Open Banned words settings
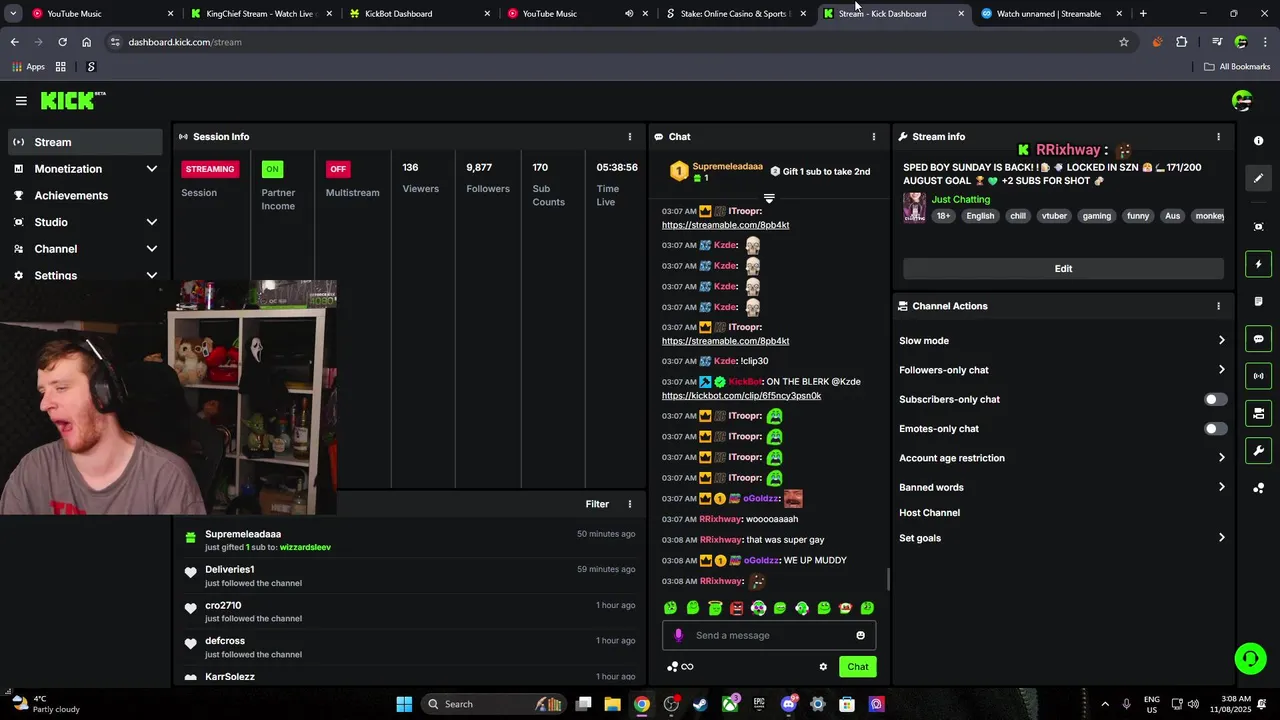 pyautogui.click(x=1062, y=487)
